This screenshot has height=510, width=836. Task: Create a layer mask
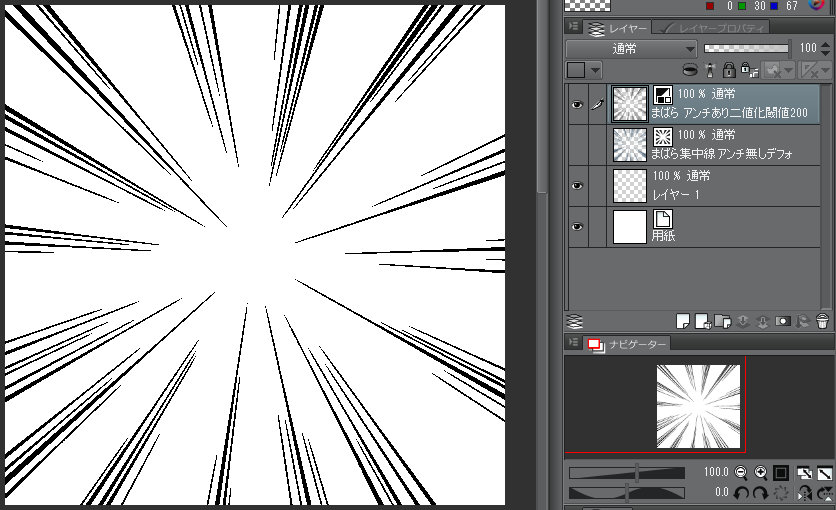(x=783, y=321)
